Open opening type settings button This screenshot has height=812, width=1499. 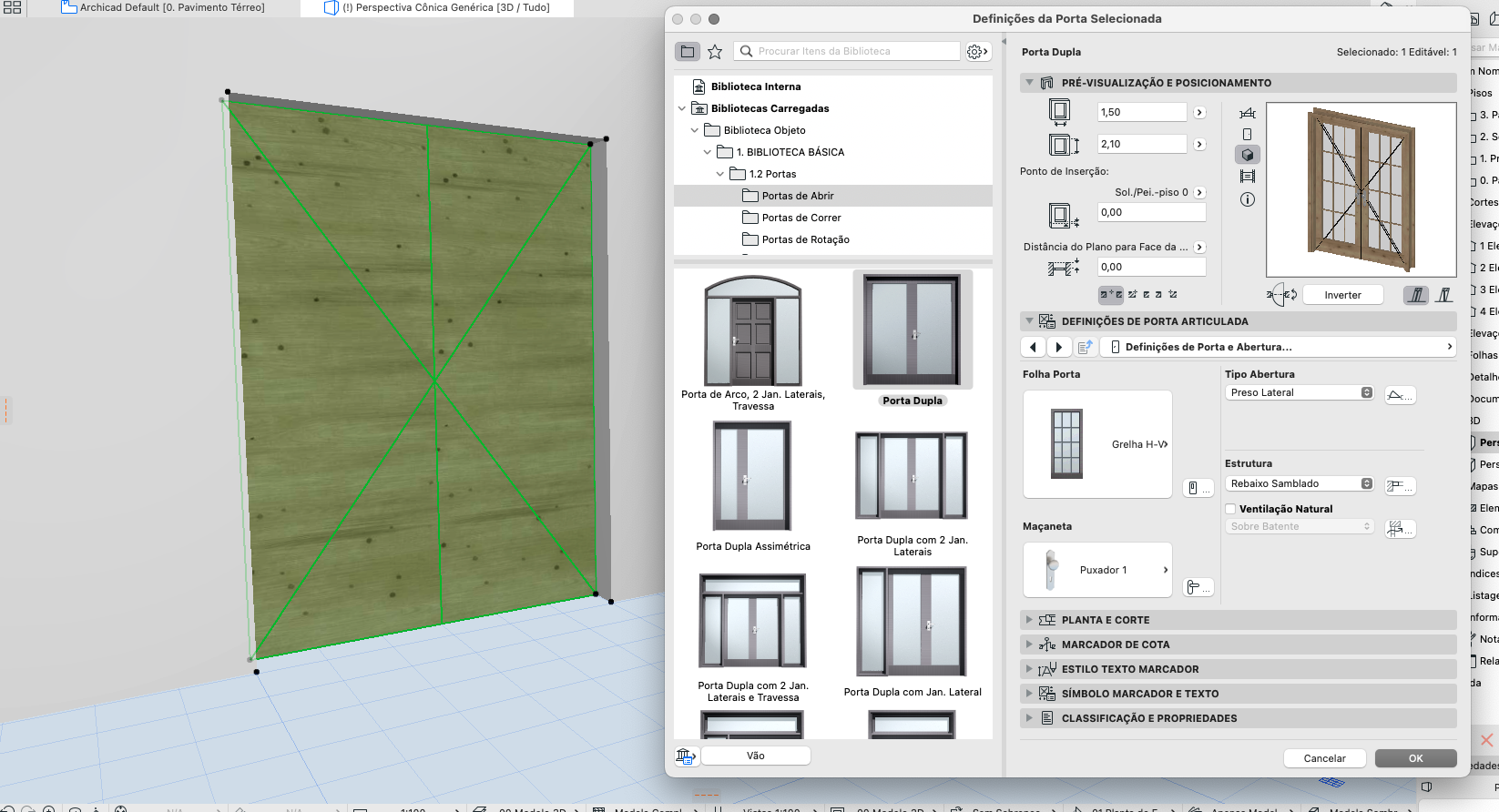tap(1400, 395)
